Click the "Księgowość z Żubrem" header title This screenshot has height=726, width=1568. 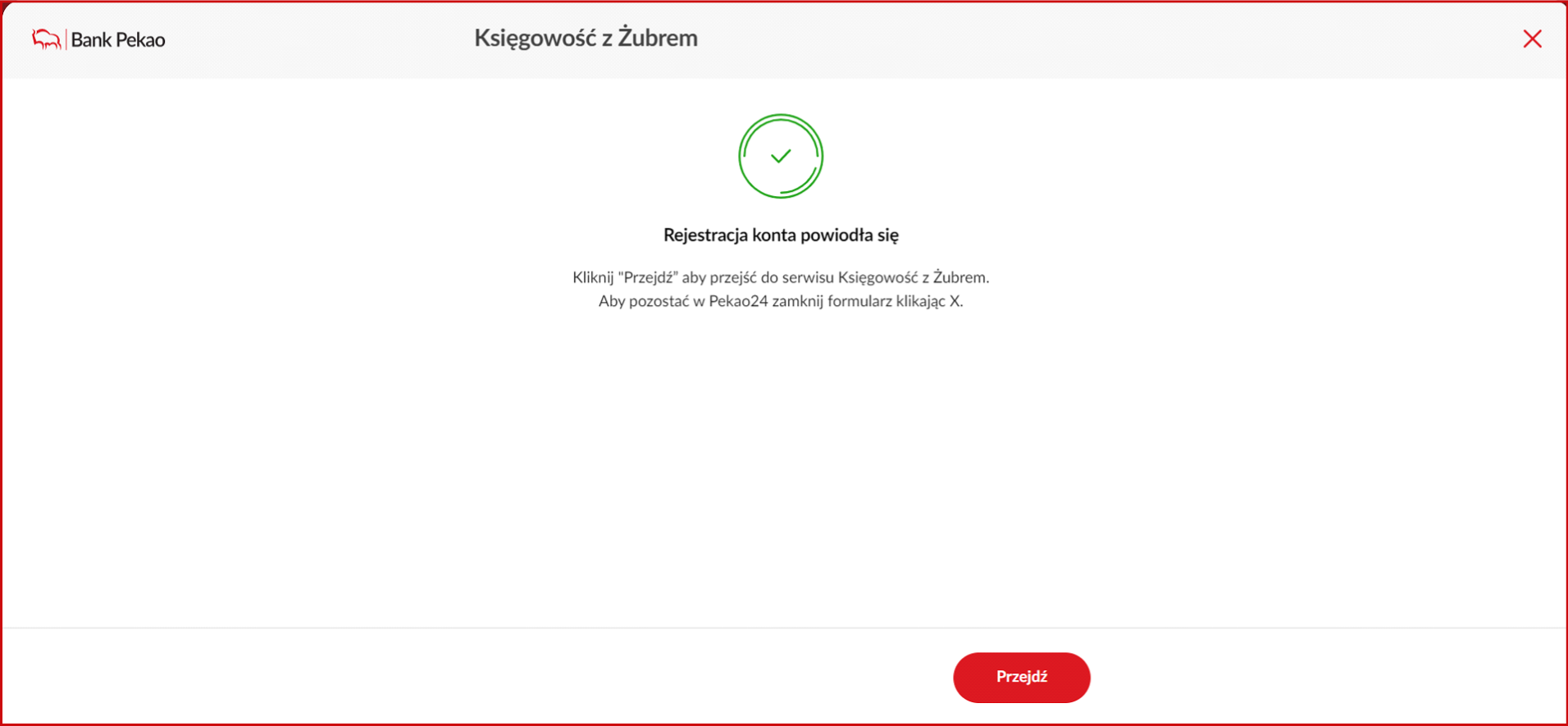[586, 38]
